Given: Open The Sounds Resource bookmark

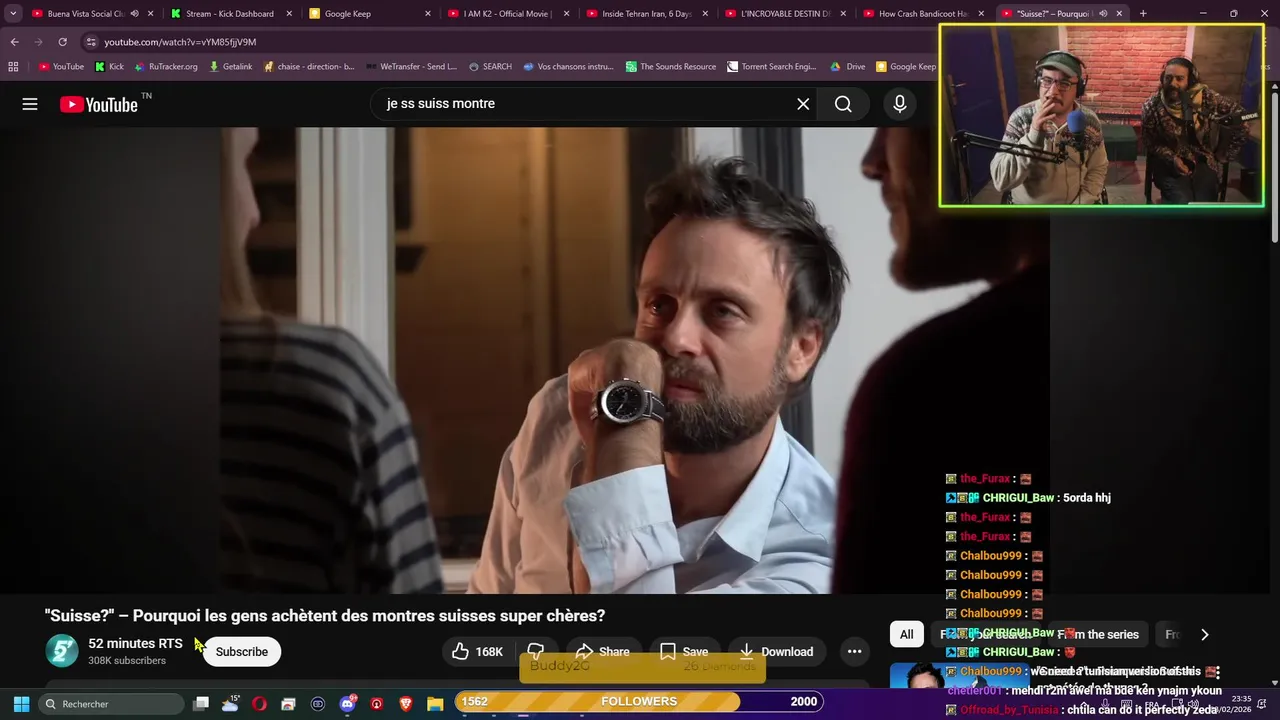Looking at the screenshot, I should click(670, 67).
